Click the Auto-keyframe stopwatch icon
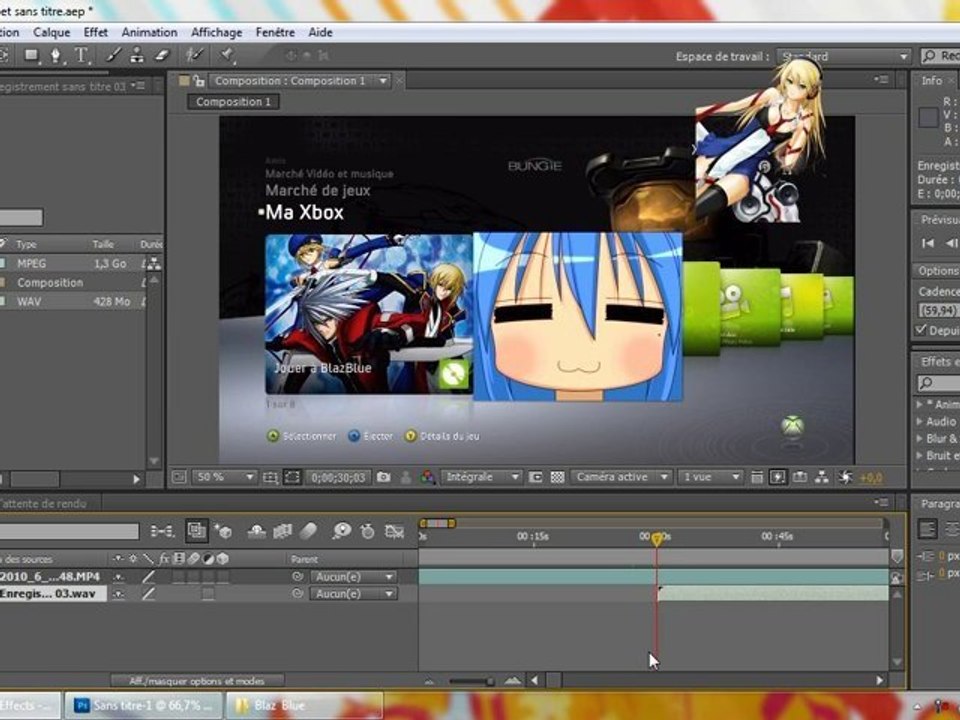The image size is (960, 720). point(367,531)
